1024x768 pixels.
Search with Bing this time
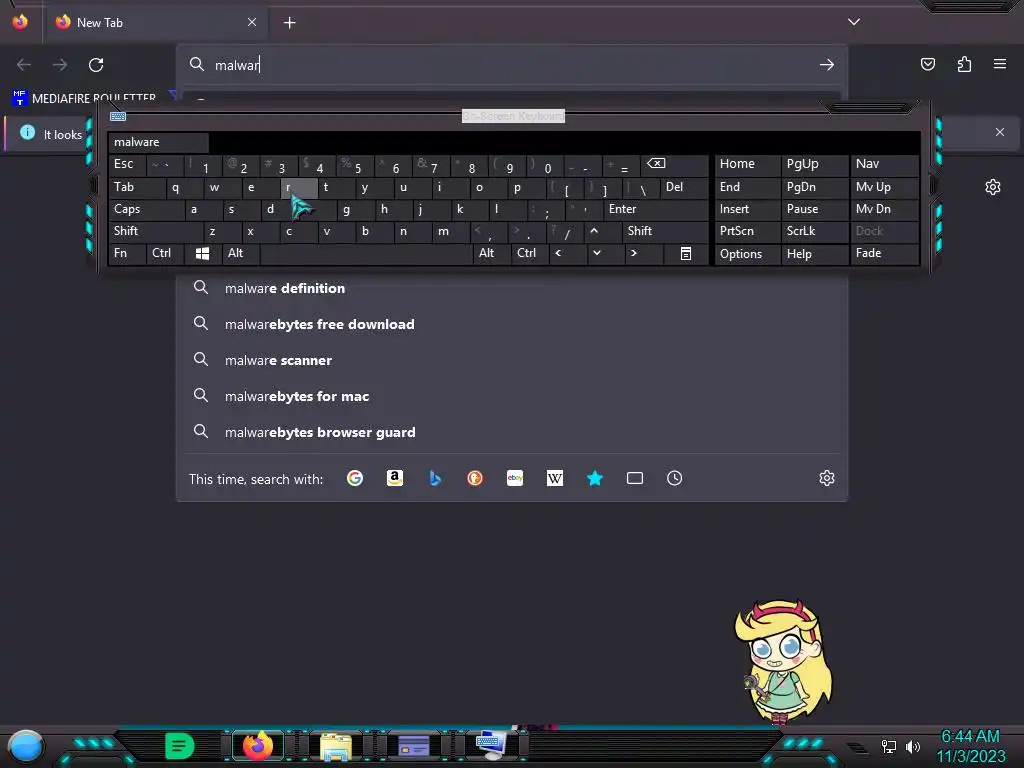[435, 478]
